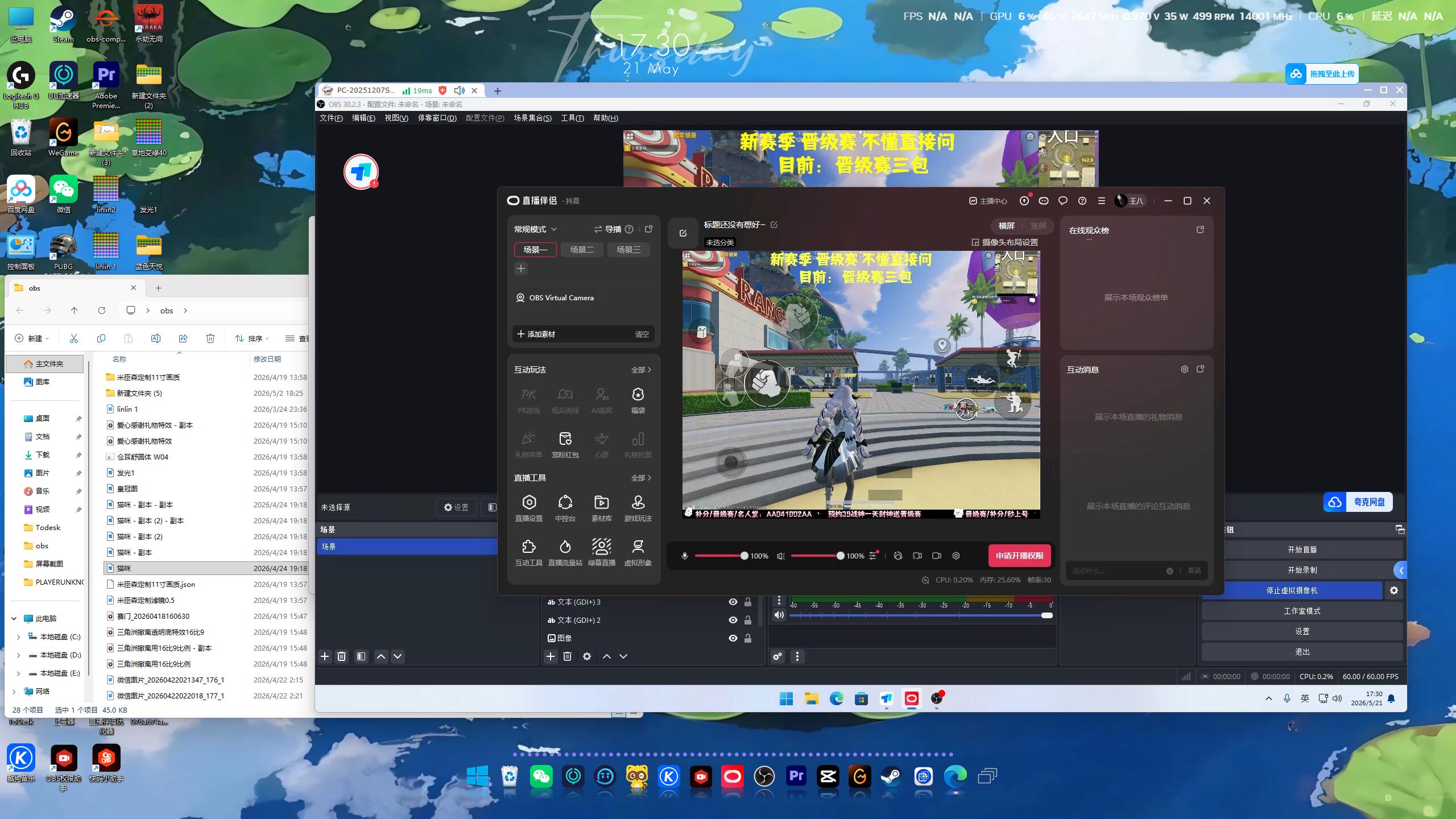Screen dimensions: 1456x819
Task: Open 直播流量站 traffic station
Action: point(565,553)
